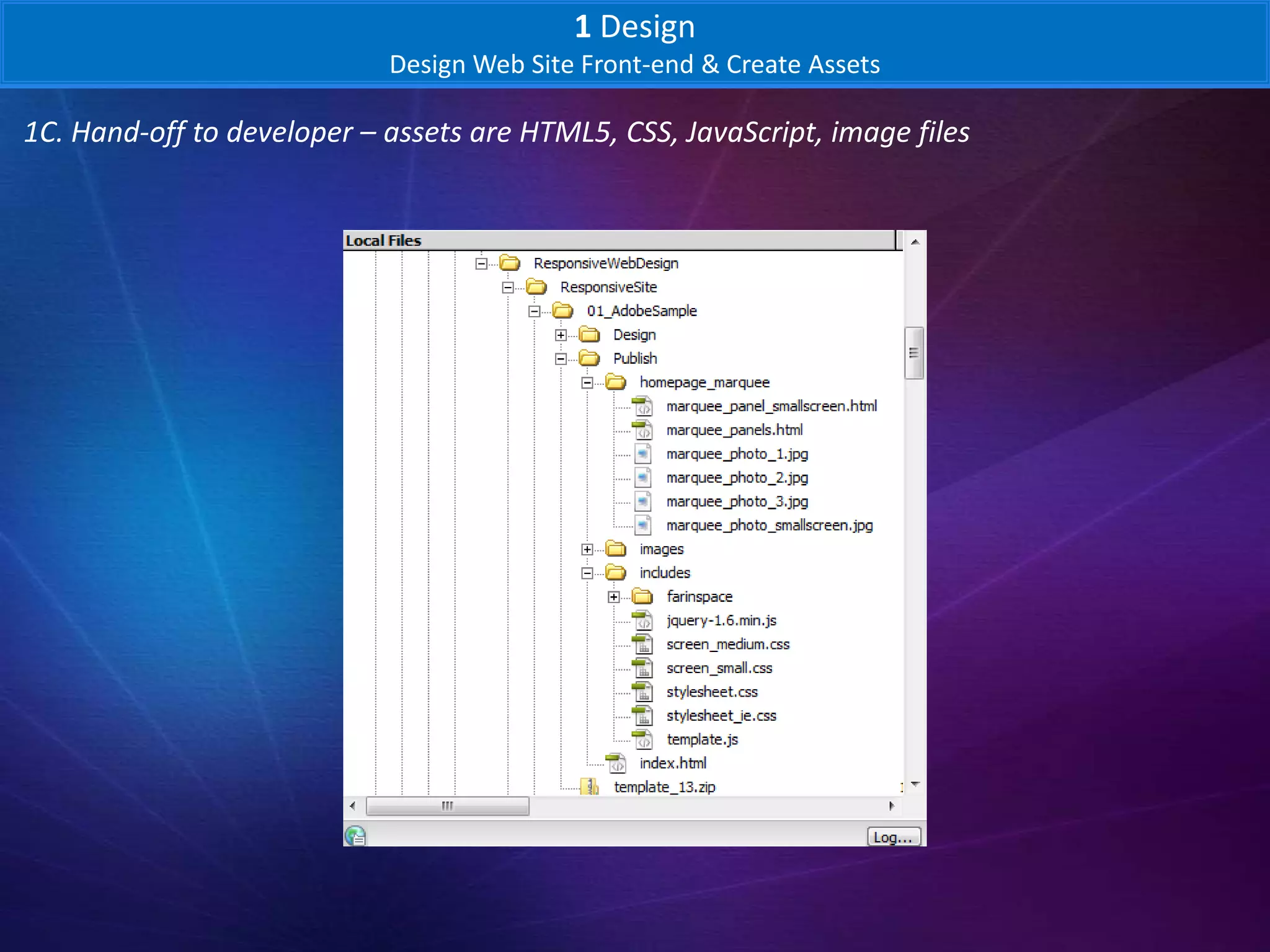
Task: Click the horizontal scrollbar right arrow
Action: 892,806
